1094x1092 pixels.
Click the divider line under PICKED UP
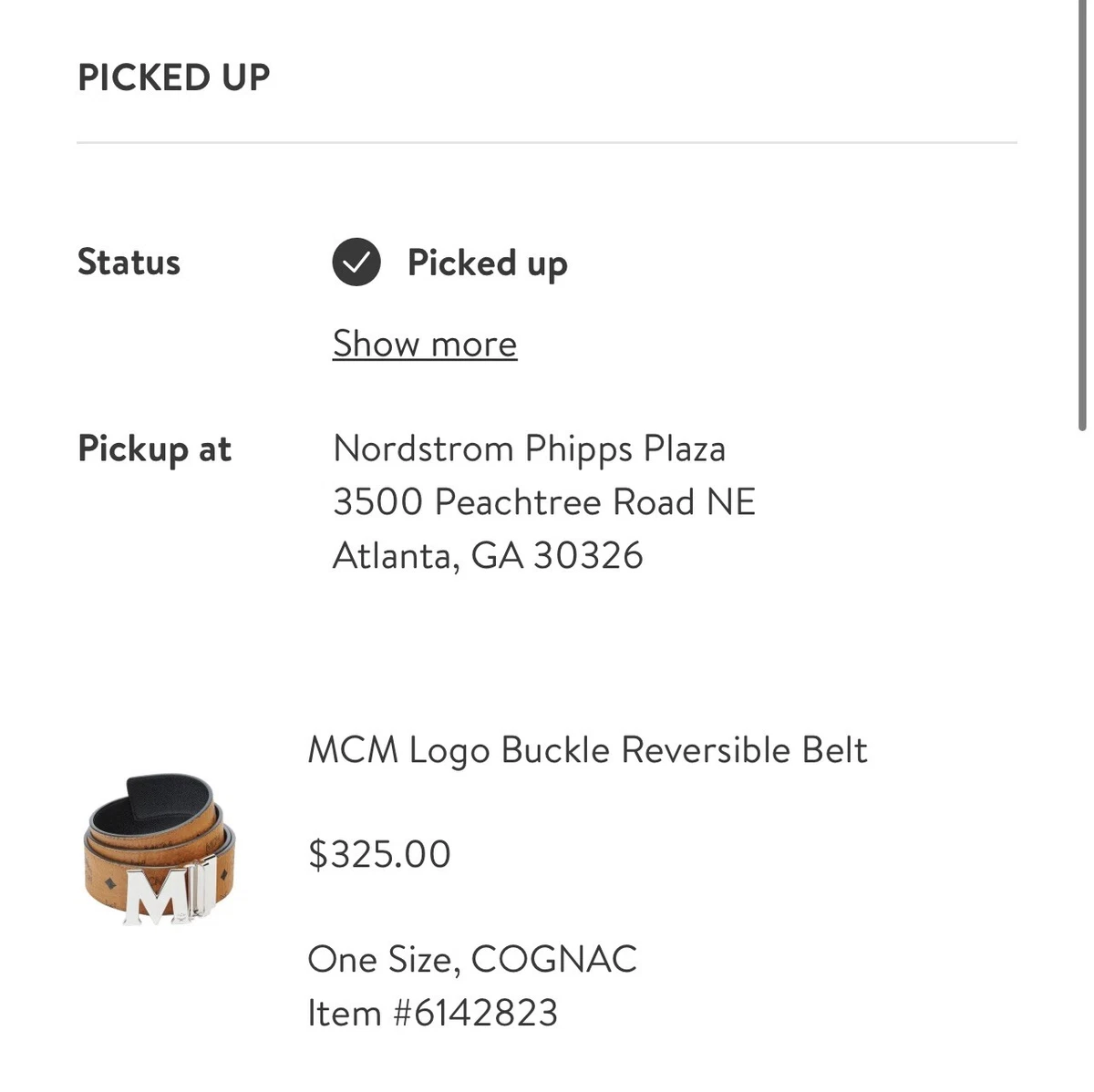point(547,142)
